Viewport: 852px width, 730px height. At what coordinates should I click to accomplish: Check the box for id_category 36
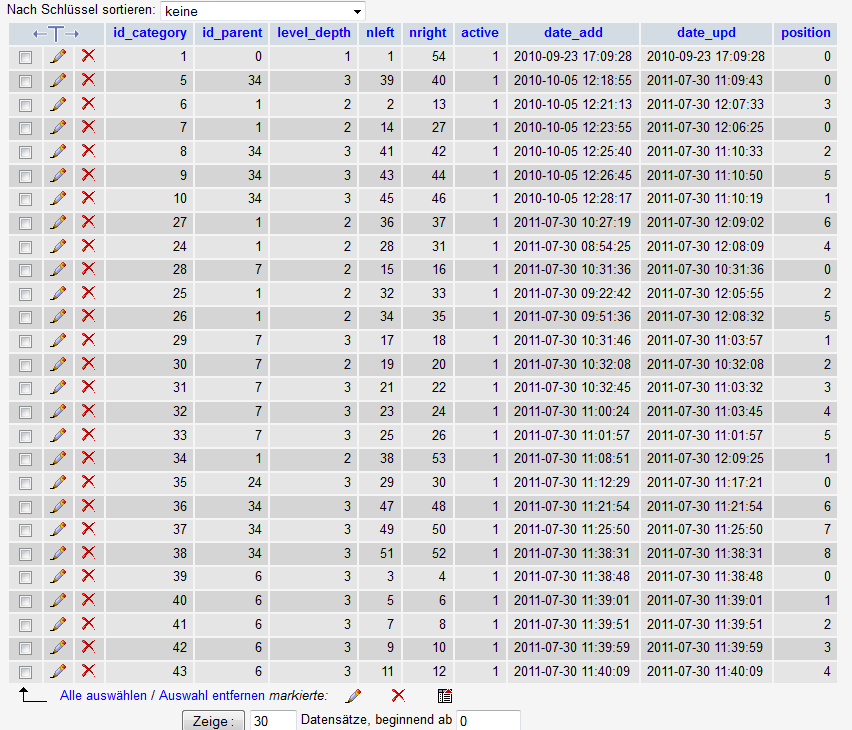(26, 507)
